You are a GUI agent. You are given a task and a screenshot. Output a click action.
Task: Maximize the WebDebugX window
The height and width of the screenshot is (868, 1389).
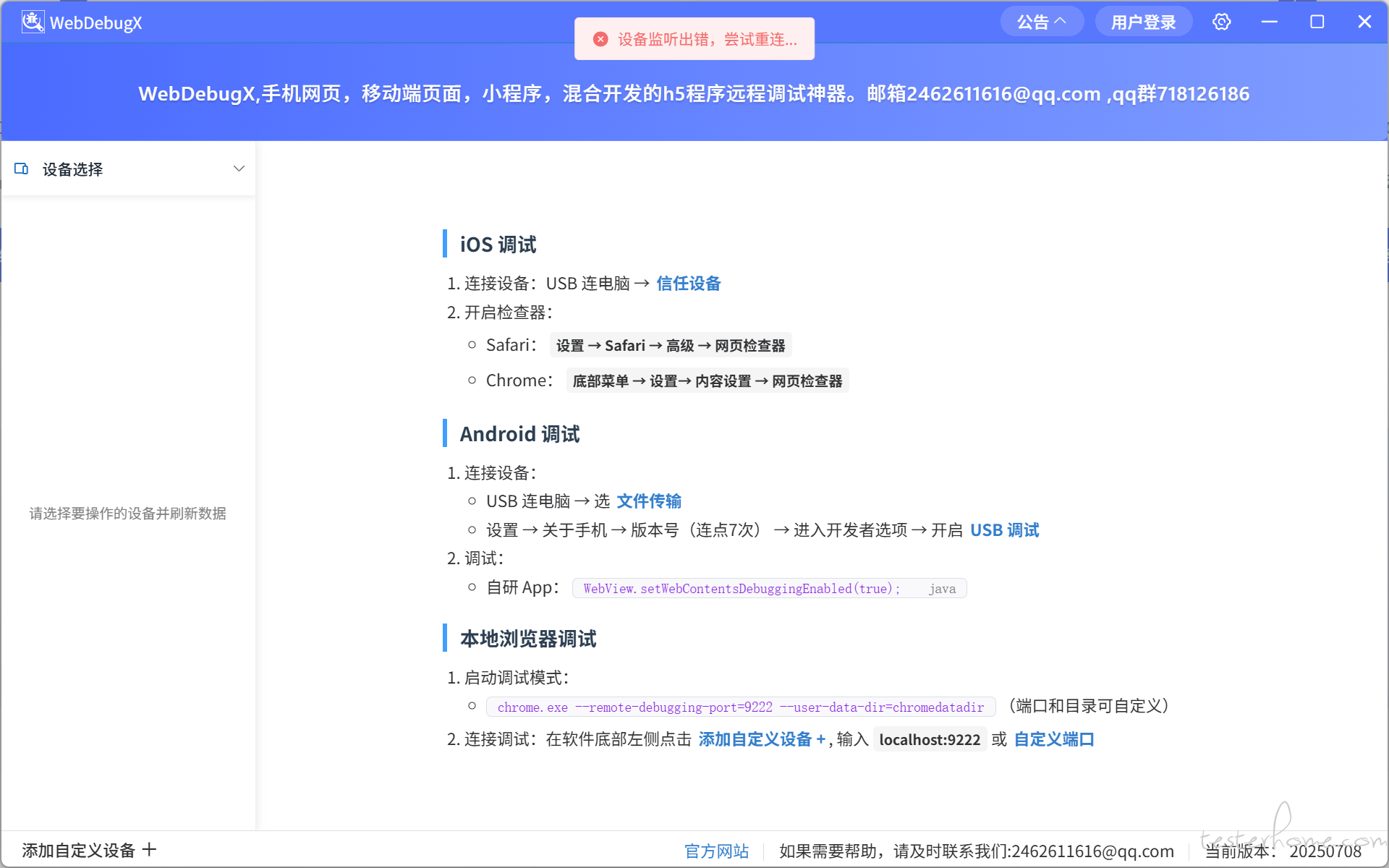[1317, 22]
